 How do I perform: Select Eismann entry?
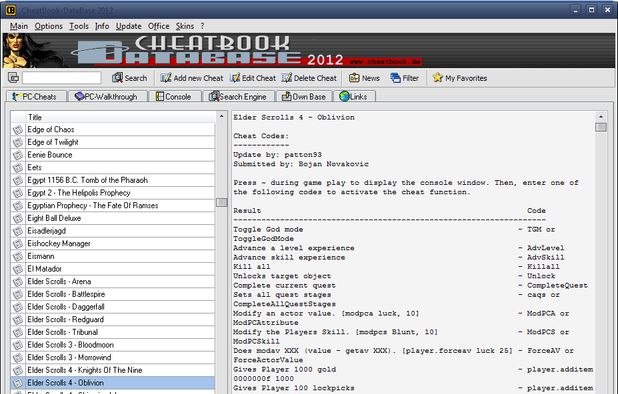(113, 256)
